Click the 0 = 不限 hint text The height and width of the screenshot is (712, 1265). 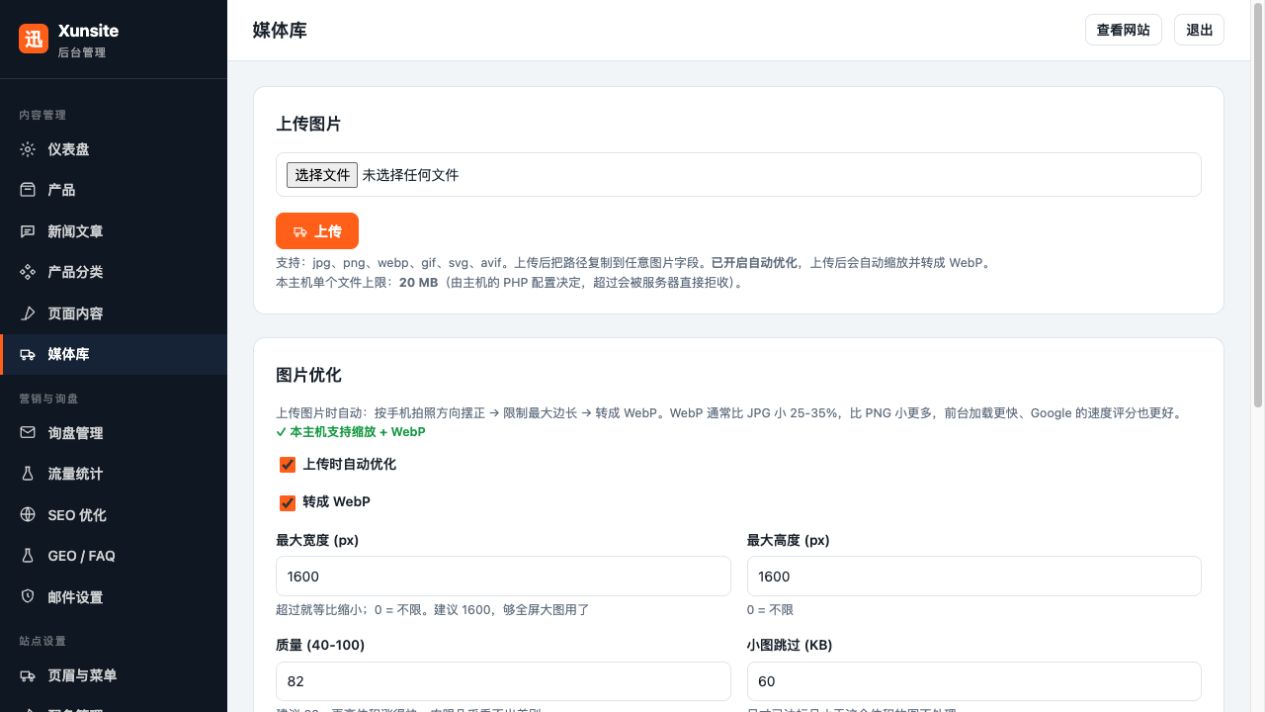click(x=770, y=609)
